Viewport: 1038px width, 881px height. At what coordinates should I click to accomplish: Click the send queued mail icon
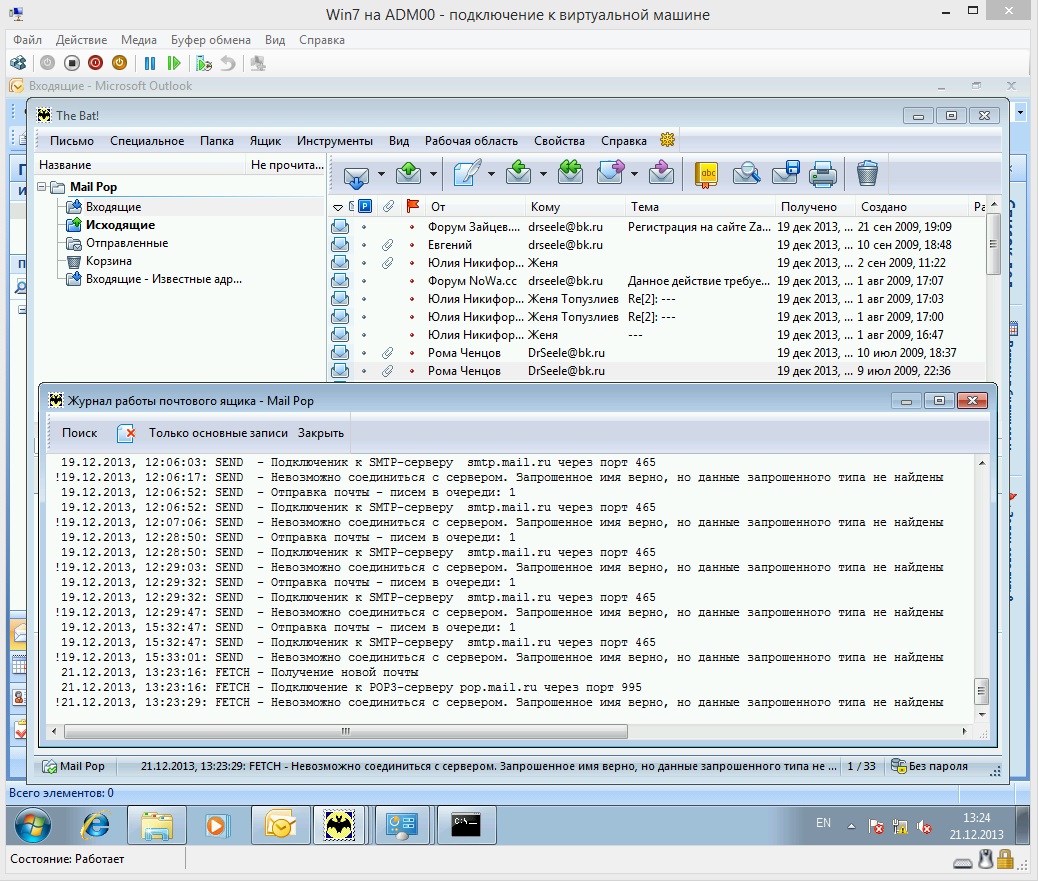click(409, 174)
